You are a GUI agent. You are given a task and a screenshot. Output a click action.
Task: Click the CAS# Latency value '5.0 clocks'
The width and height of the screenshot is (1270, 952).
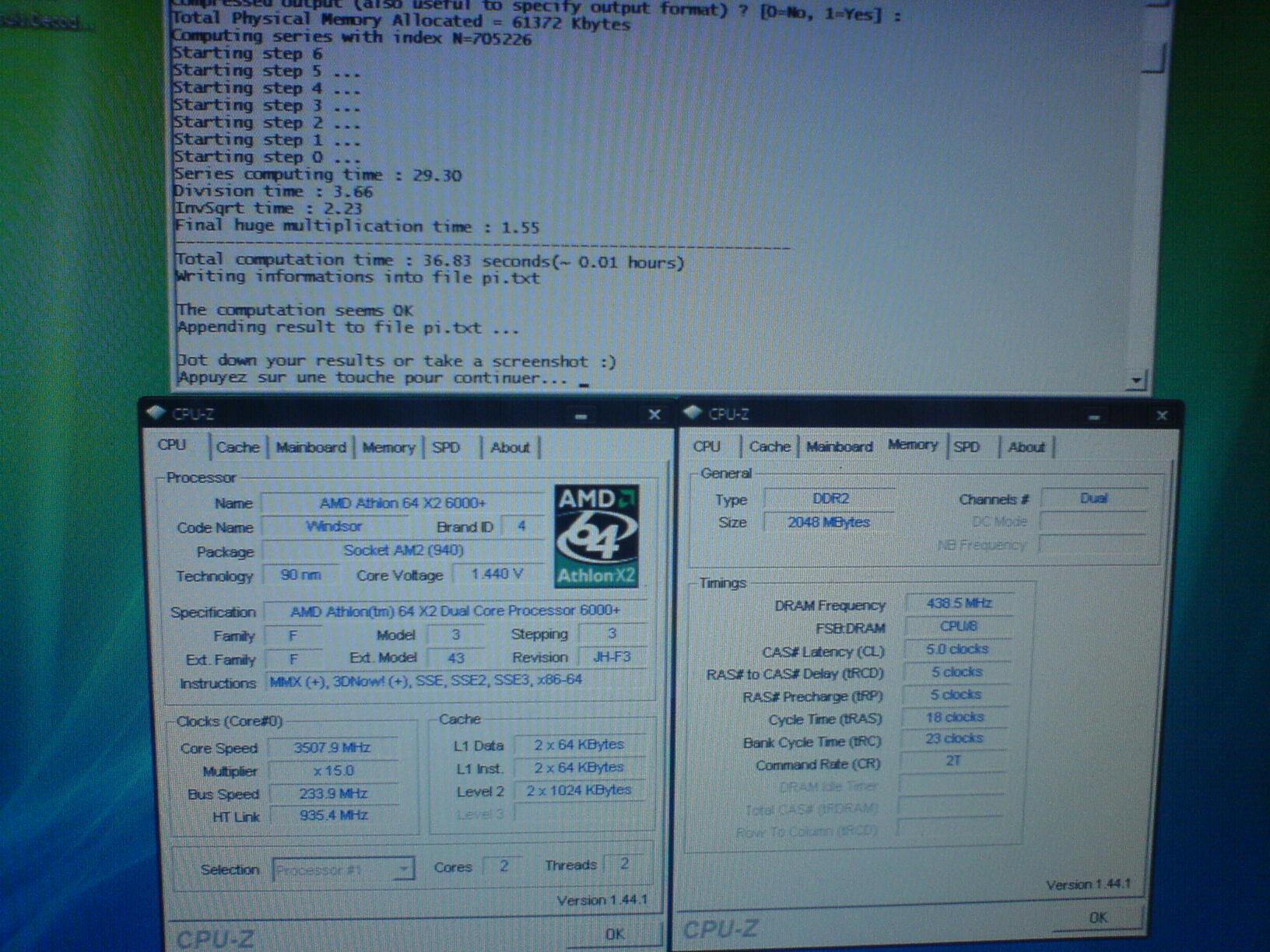tap(957, 649)
